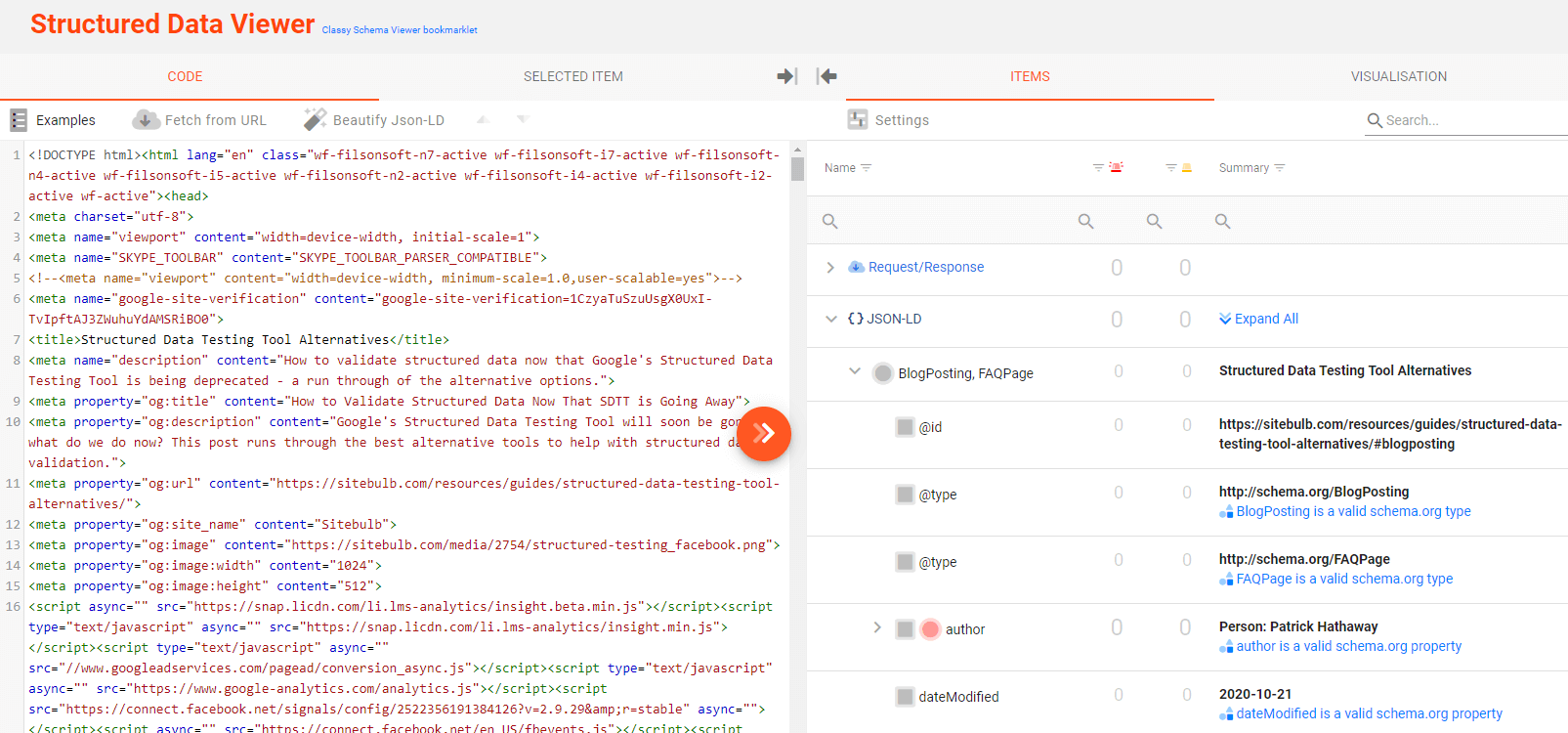Expand the Request/Response row
The width and height of the screenshot is (1568, 733).
(x=830, y=267)
